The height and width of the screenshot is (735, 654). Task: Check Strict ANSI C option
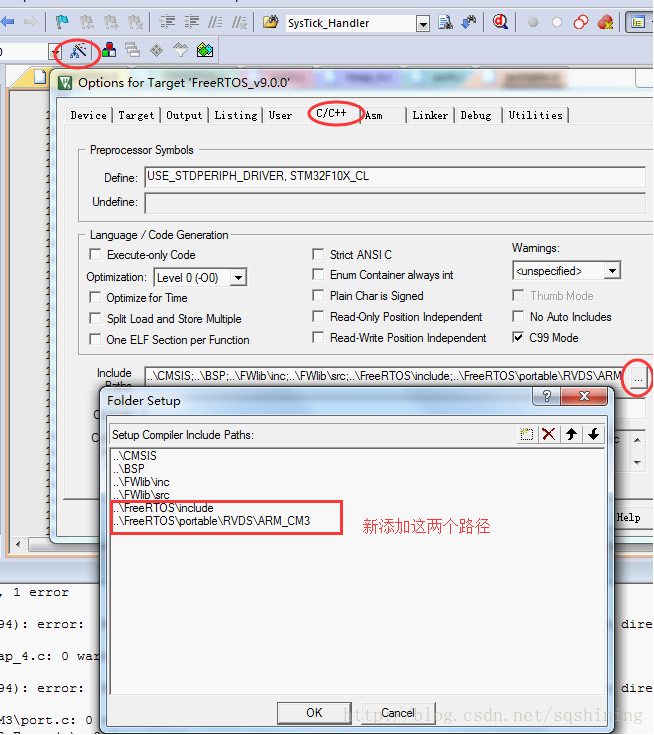point(318,255)
